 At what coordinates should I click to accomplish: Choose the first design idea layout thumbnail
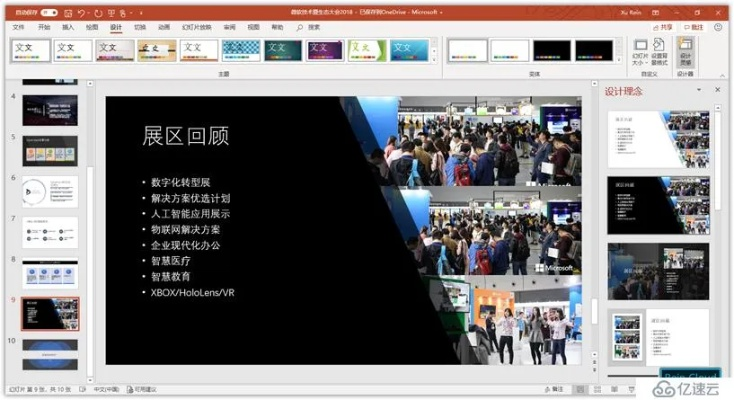[x=658, y=138]
